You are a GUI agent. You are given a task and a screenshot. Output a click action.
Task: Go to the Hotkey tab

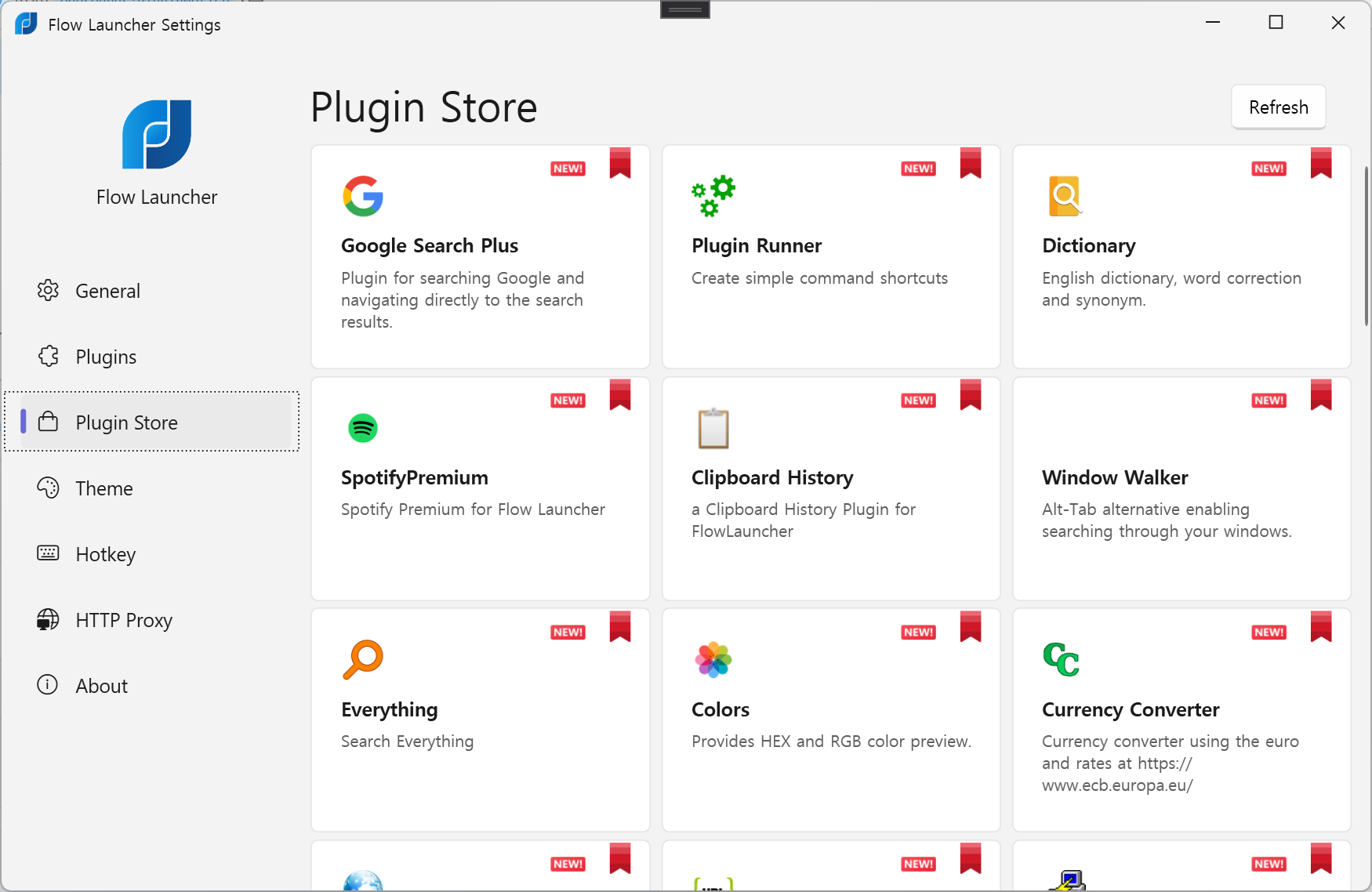pyautogui.click(x=156, y=554)
